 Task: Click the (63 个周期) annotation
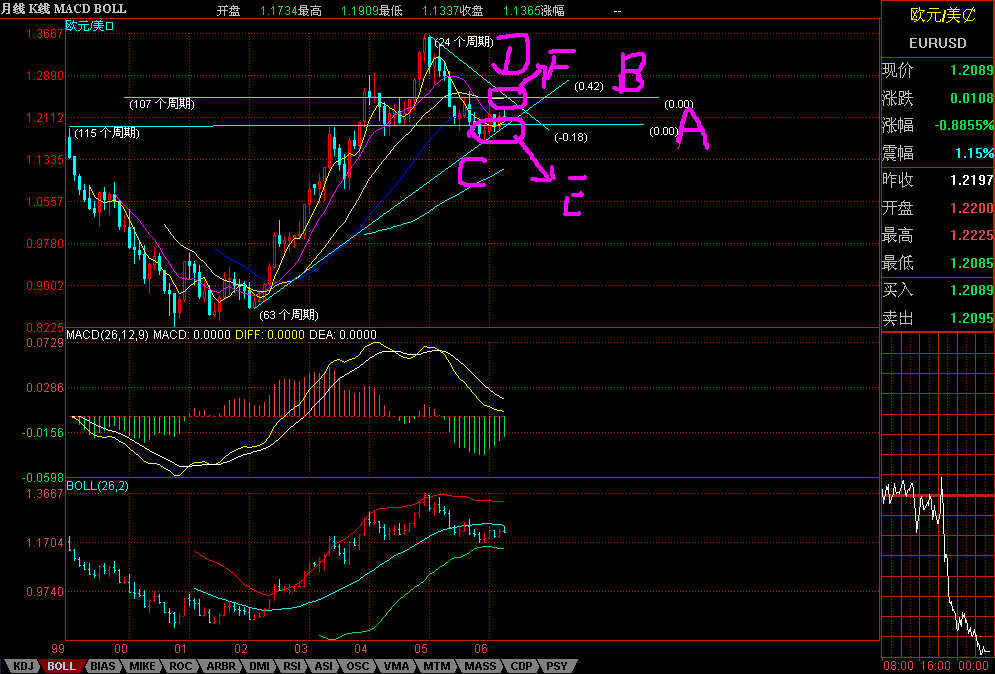[289, 315]
